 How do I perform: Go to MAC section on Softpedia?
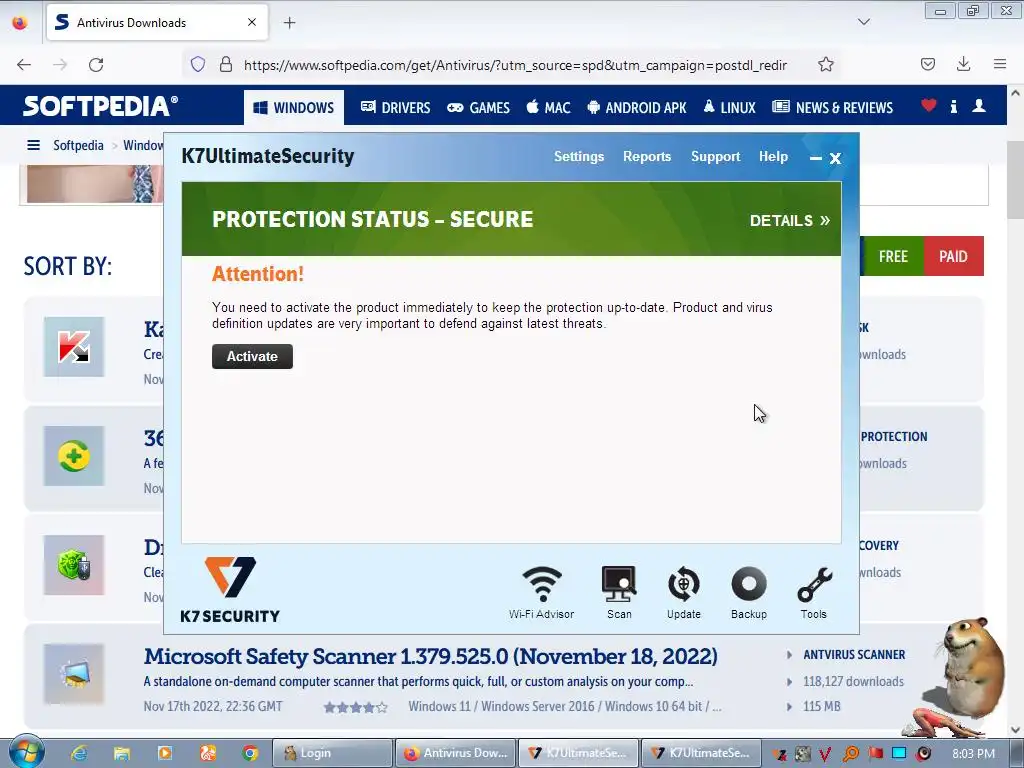[549, 108]
